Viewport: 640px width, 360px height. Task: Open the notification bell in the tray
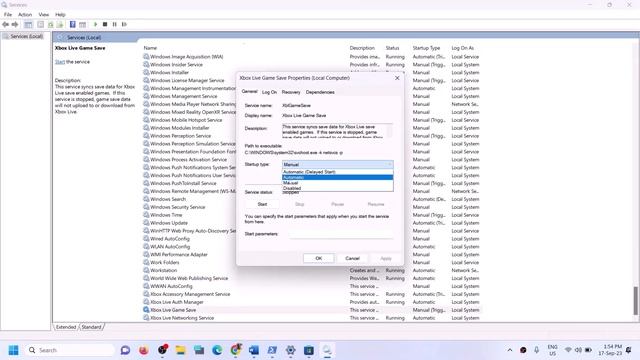629,350
